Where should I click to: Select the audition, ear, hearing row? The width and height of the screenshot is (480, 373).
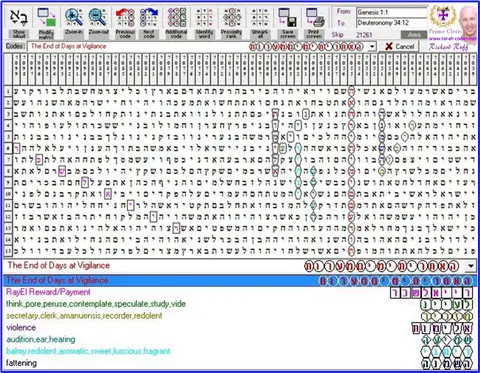pyautogui.click(x=240, y=339)
